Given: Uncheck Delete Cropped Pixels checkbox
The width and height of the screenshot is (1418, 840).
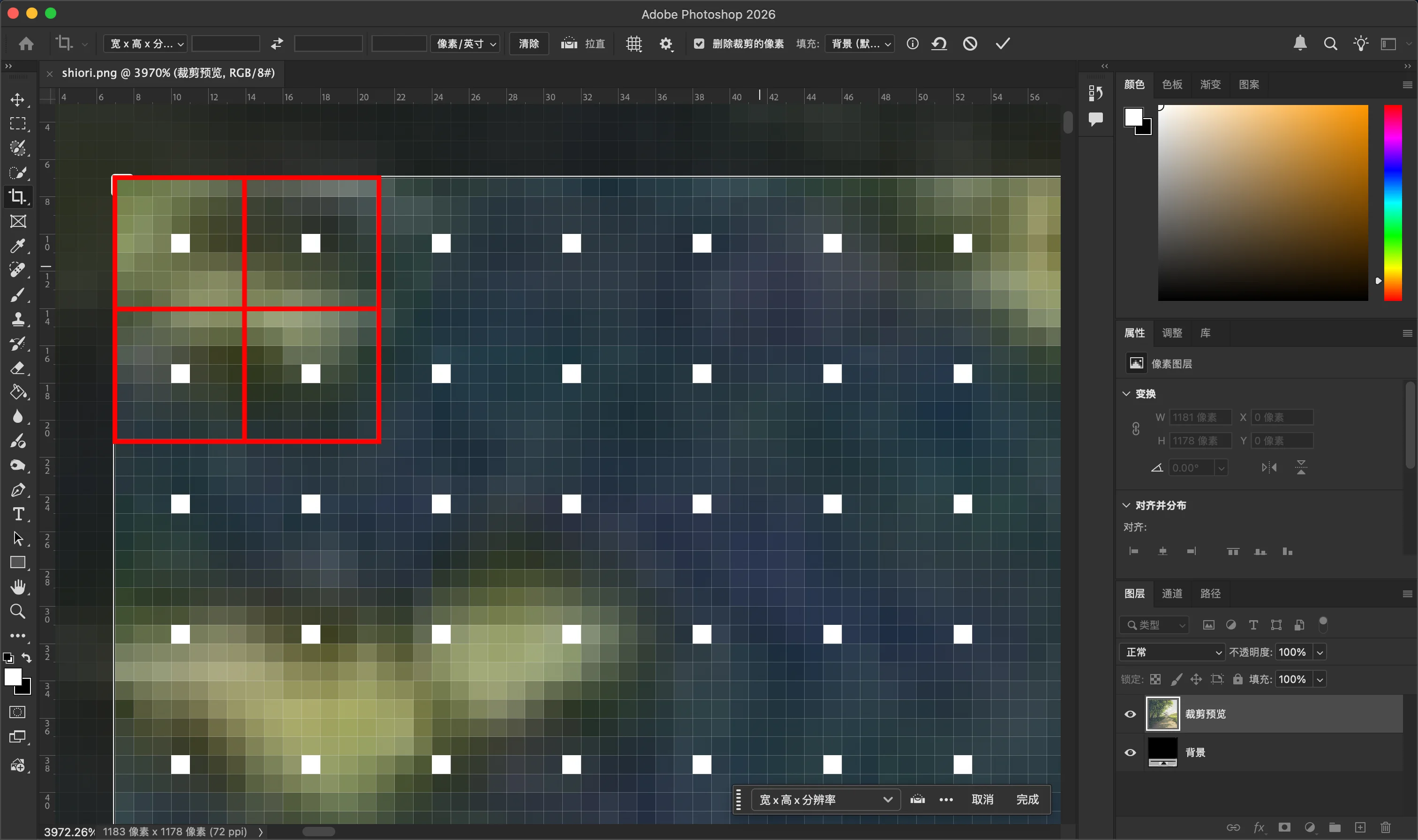Looking at the screenshot, I should pyautogui.click(x=699, y=44).
